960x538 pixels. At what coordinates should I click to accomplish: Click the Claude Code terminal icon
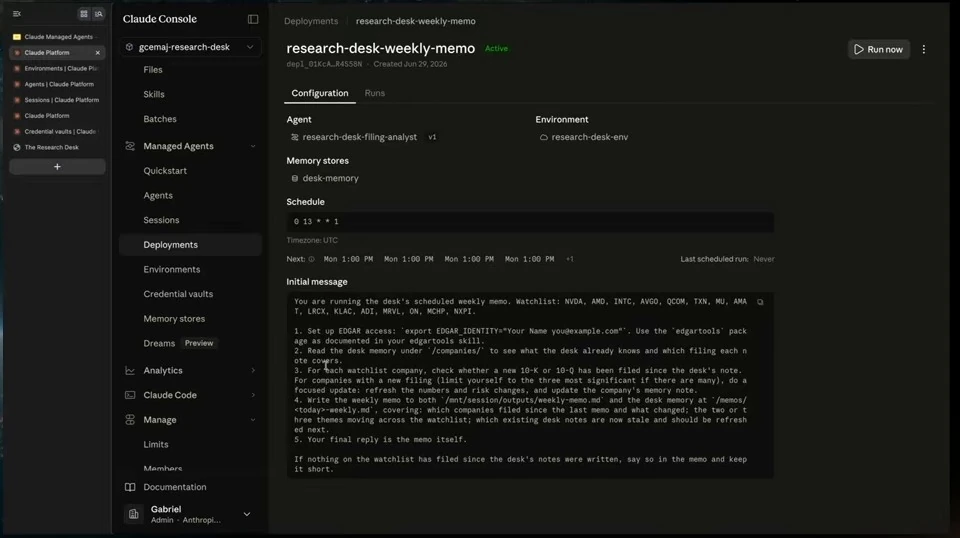coord(130,395)
